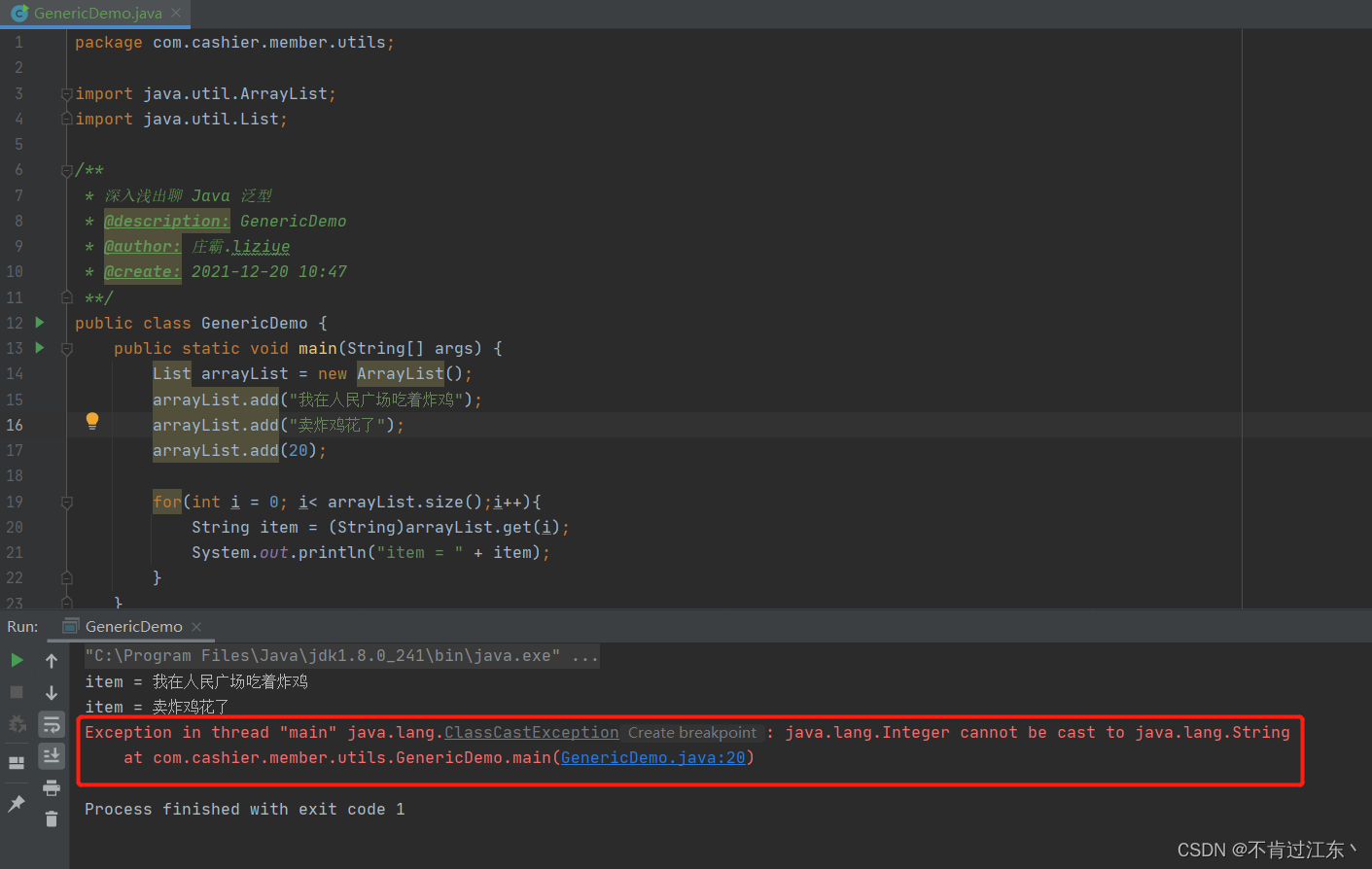This screenshot has width=1372, height=869.
Task: Click the (String)arrayList.get(i) cast expression
Action: point(444,527)
